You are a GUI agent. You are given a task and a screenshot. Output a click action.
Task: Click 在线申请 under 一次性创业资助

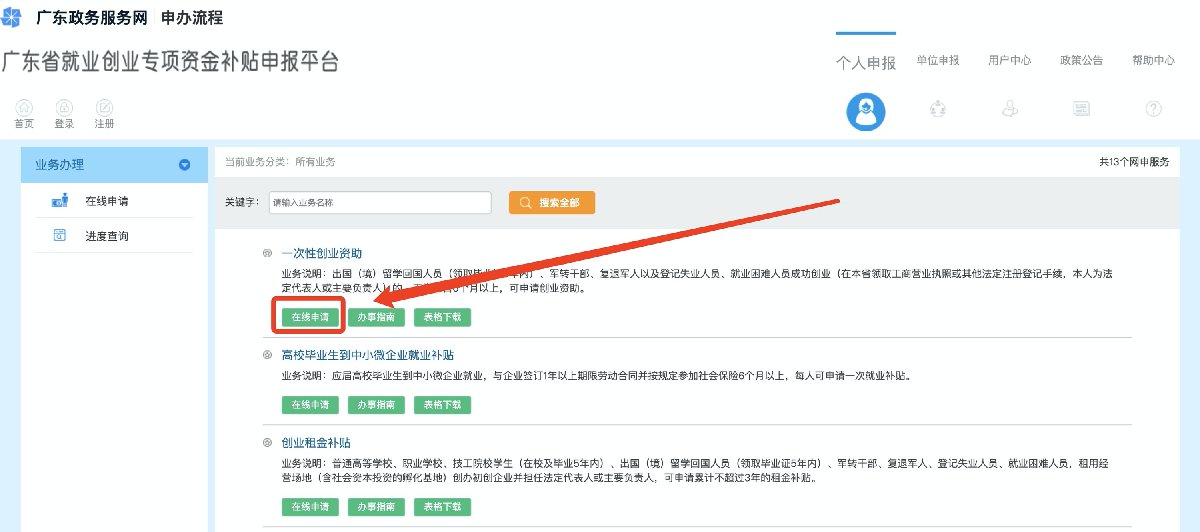[x=310, y=318]
